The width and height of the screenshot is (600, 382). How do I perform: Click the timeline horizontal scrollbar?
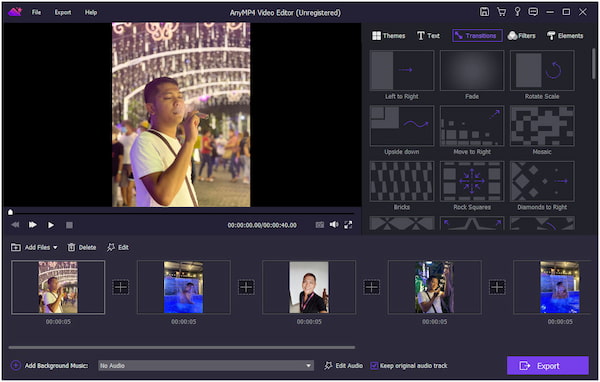[182, 348]
